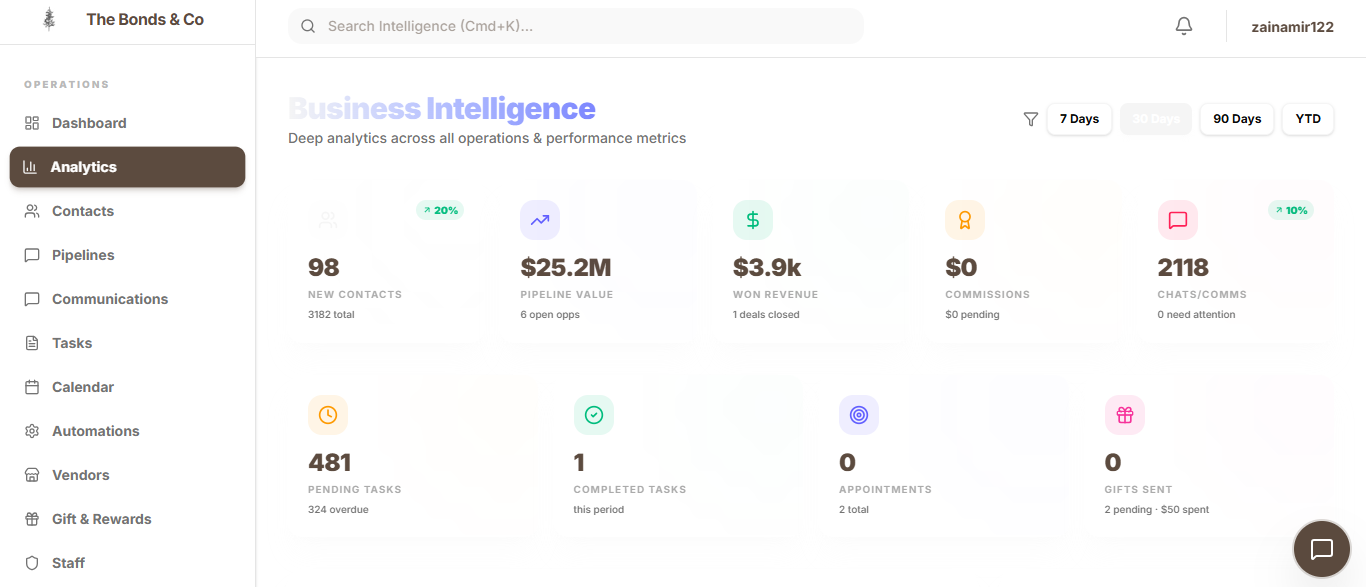This screenshot has width=1366, height=587.
Task: Open the Automations page
Action: [x=95, y=431]
